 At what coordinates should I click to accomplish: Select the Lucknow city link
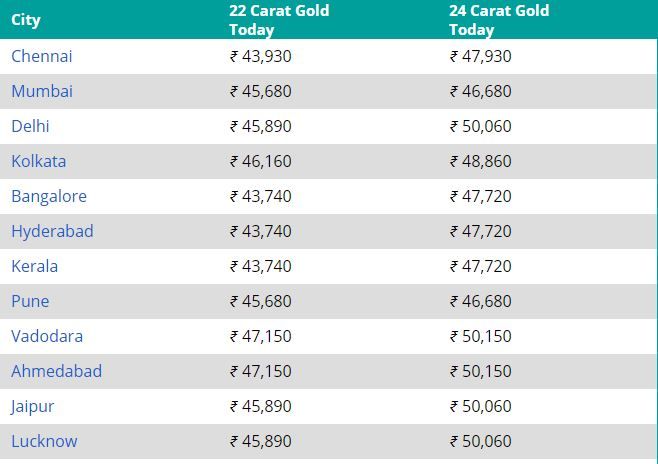pyautogui.click(x=44, y=441)
